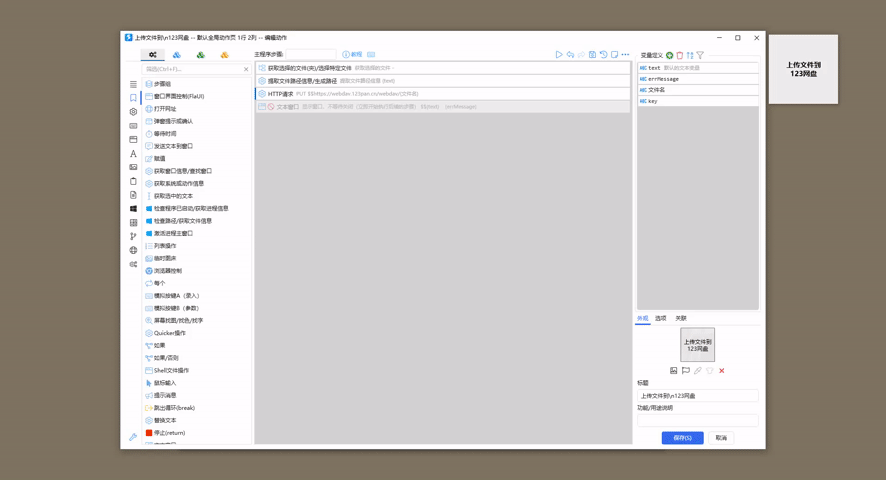The height and width of the screenshot is (480, 886).
Task: Select the HTTP请求 step in the list
Action: [281, 94]
